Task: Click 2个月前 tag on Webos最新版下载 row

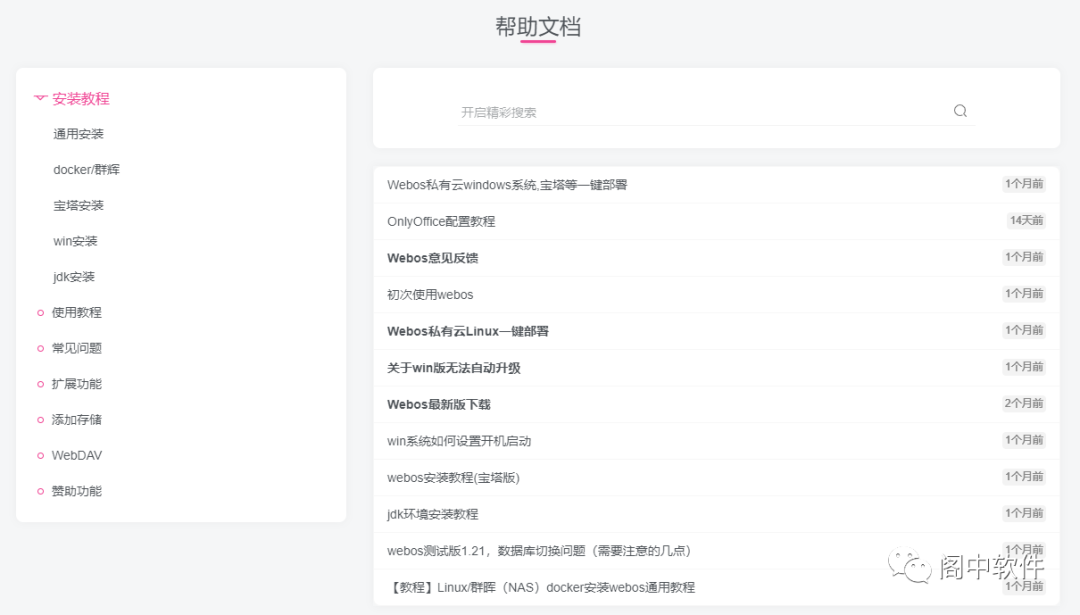Action: point(1024,403)
